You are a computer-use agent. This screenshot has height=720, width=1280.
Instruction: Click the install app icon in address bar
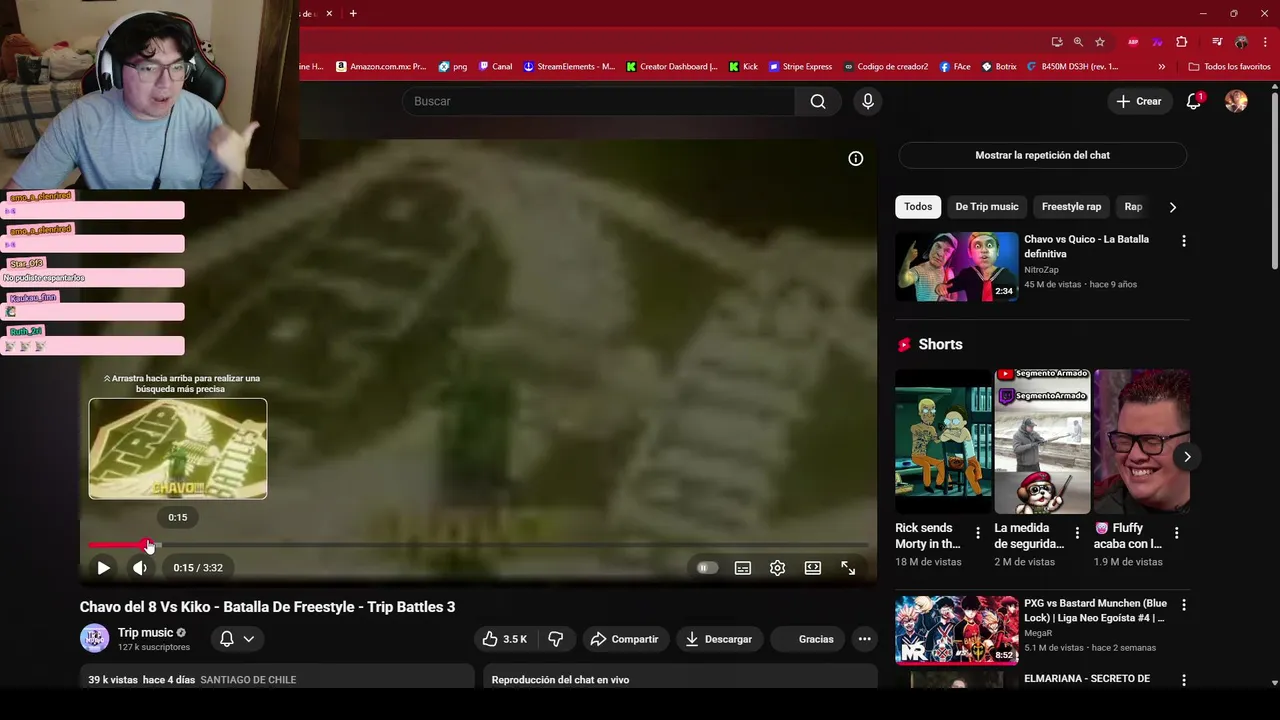pyautogui.click(x=1057, y=42)
